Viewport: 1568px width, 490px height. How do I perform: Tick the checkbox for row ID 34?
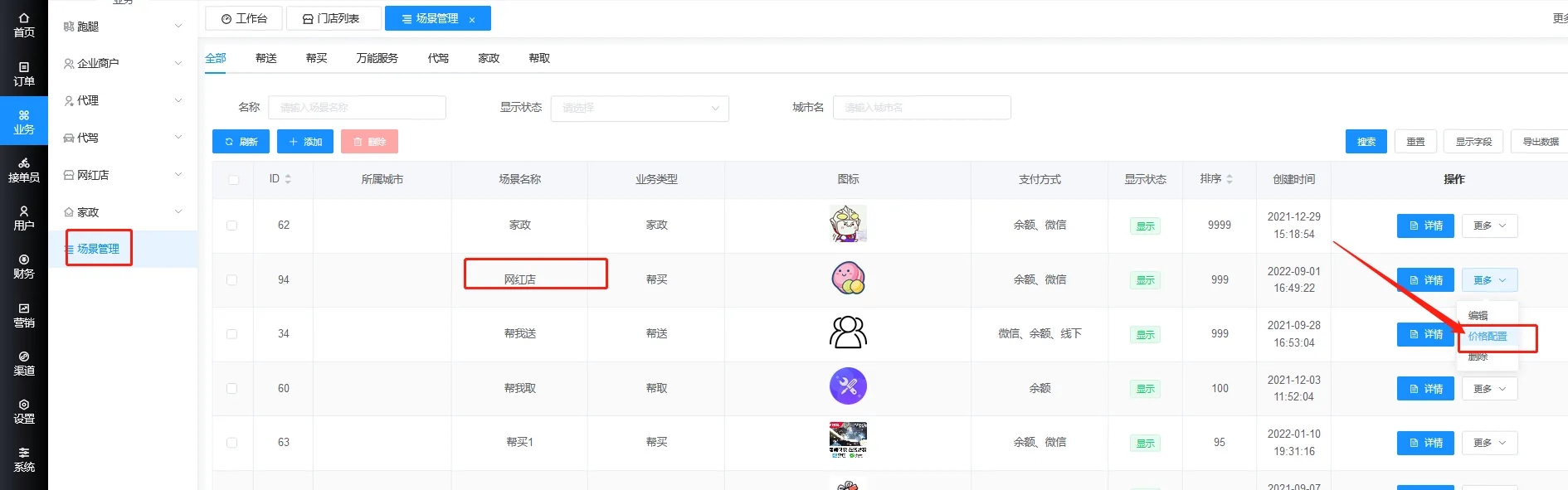(x=232, y=334)
